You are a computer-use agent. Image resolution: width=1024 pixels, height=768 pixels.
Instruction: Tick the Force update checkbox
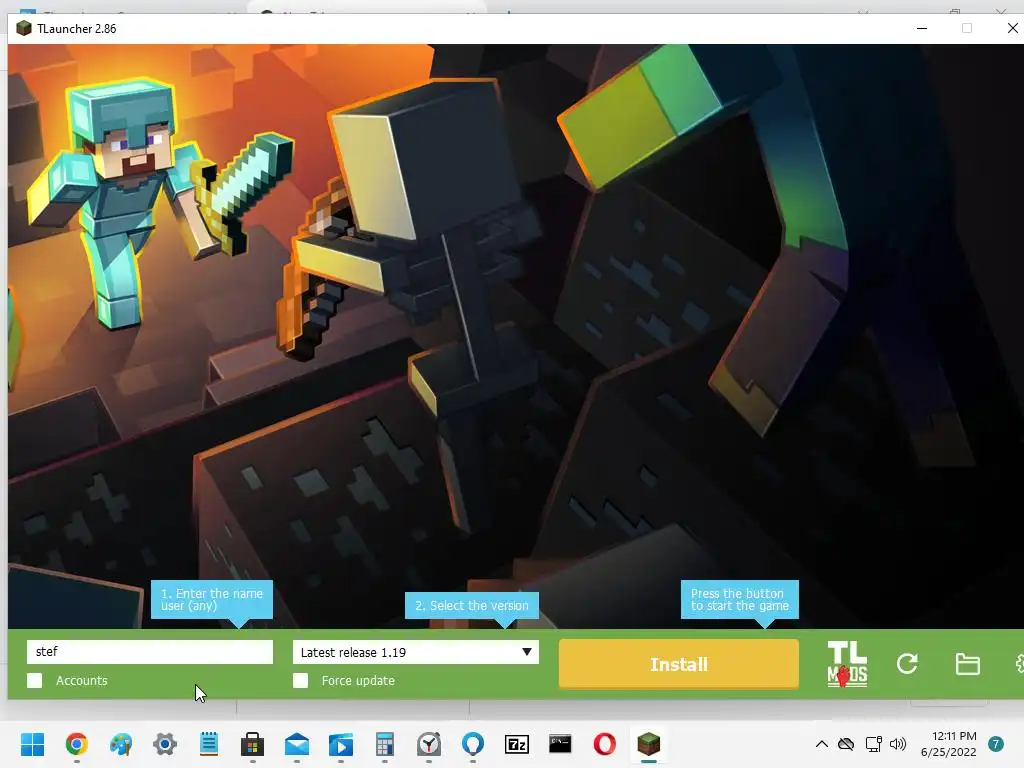[x=300, y=680]
